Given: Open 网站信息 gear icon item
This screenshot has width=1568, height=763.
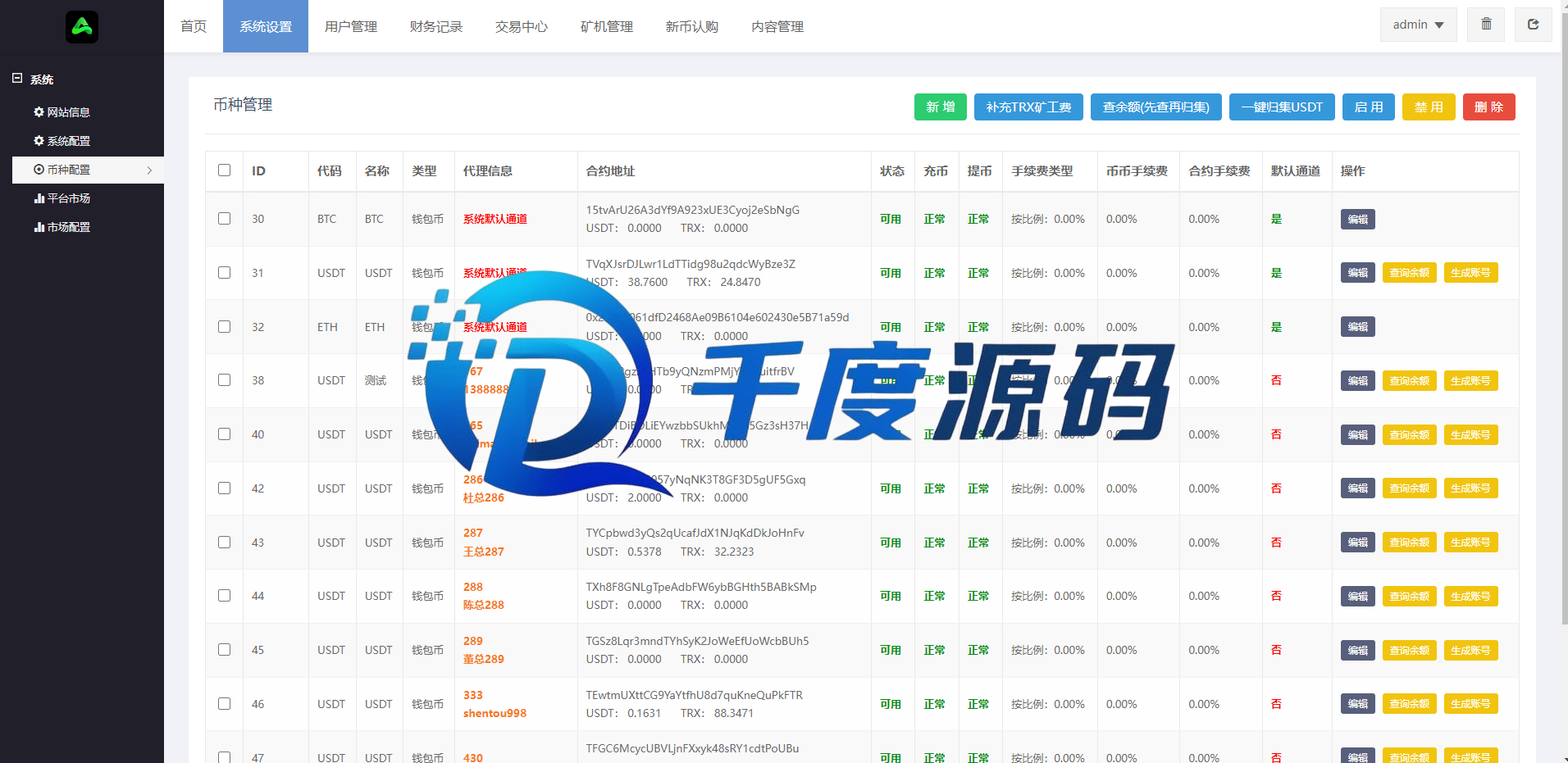Looking at the screenshot, I should click(x=62, y=112).
